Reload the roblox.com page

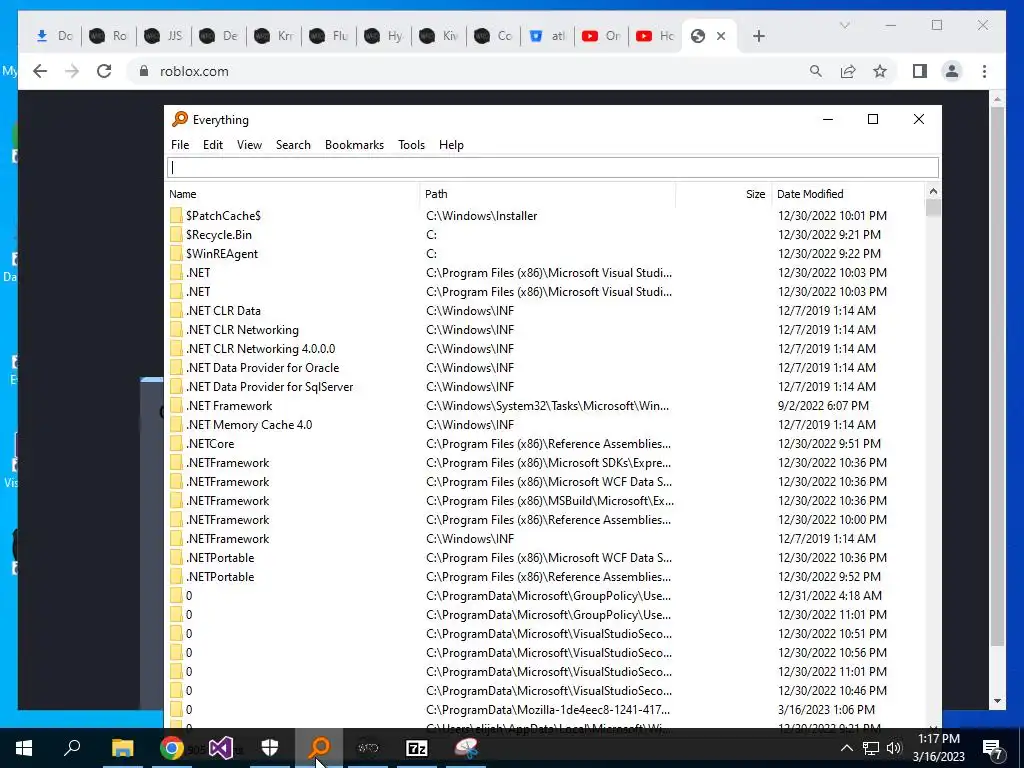point(104,71)
